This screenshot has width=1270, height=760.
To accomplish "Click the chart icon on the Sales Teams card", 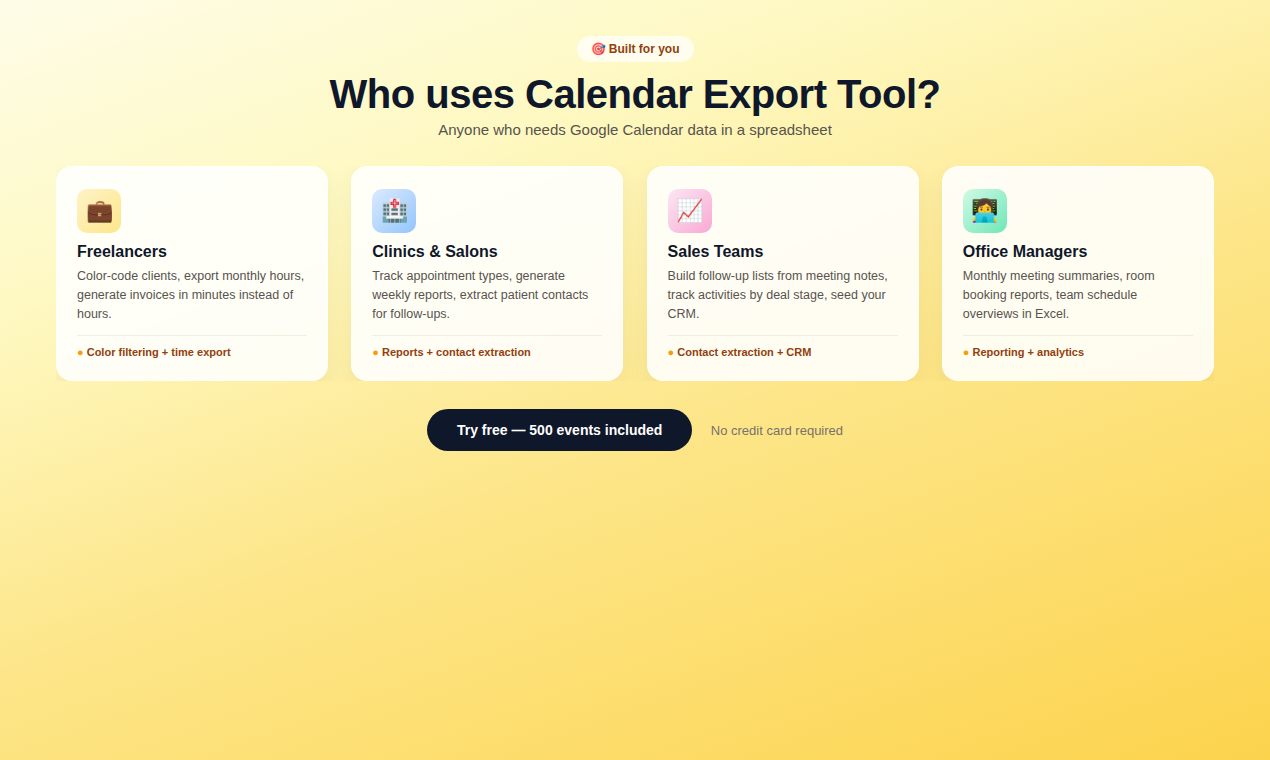I will (689, 211).
